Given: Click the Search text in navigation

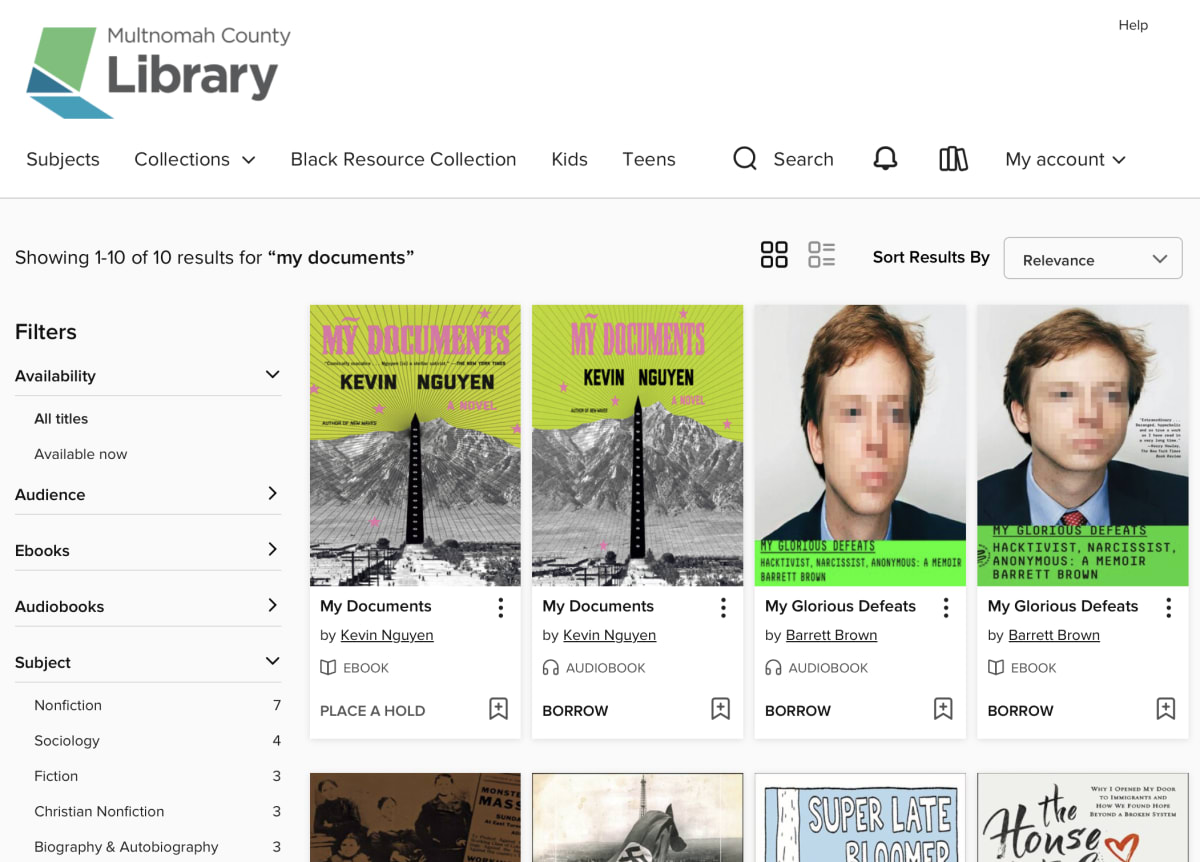Looking at the screenshot, I should coord(803,159).
